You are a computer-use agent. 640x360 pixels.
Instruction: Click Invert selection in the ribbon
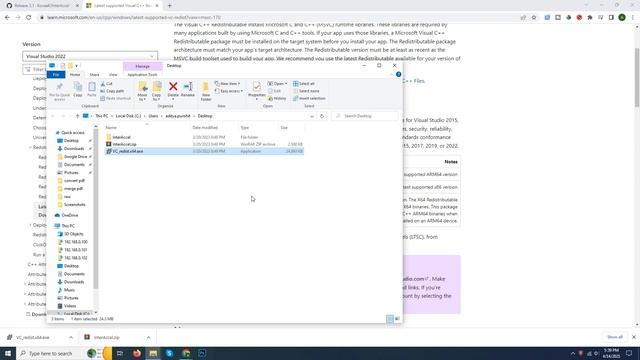point(309,98)
